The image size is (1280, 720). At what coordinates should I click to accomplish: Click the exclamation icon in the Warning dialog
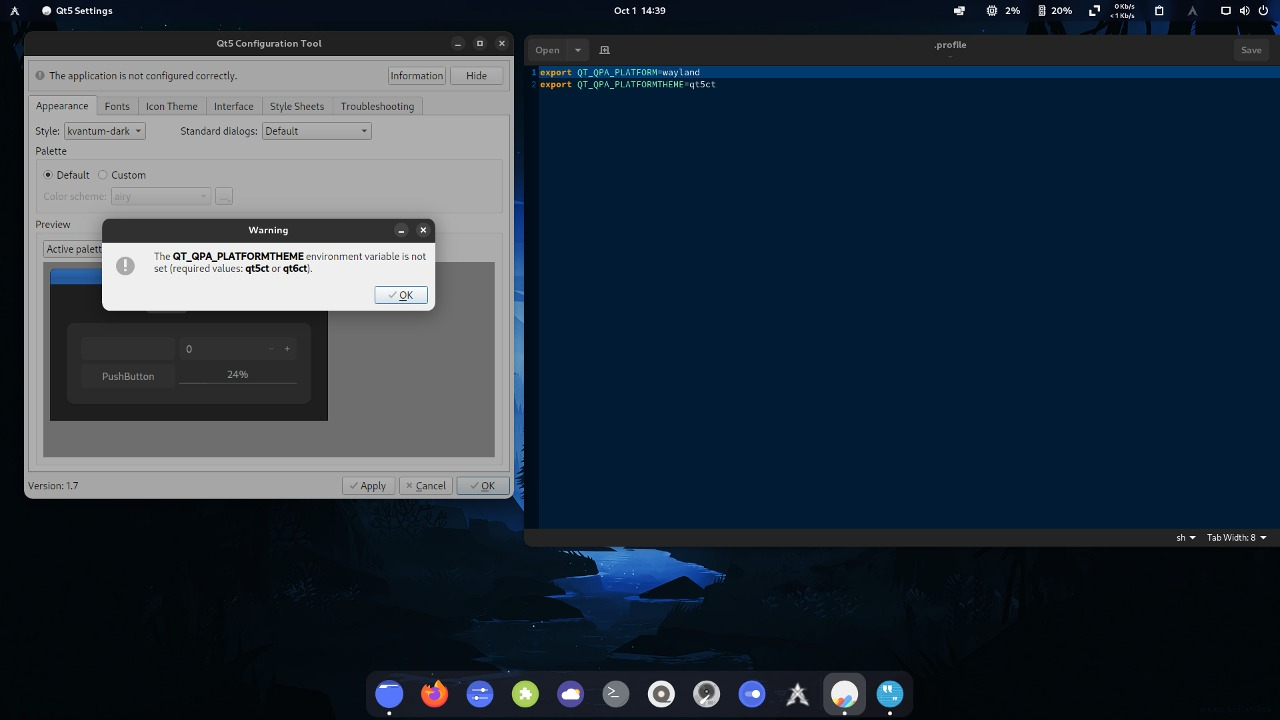tap(125, 265)
